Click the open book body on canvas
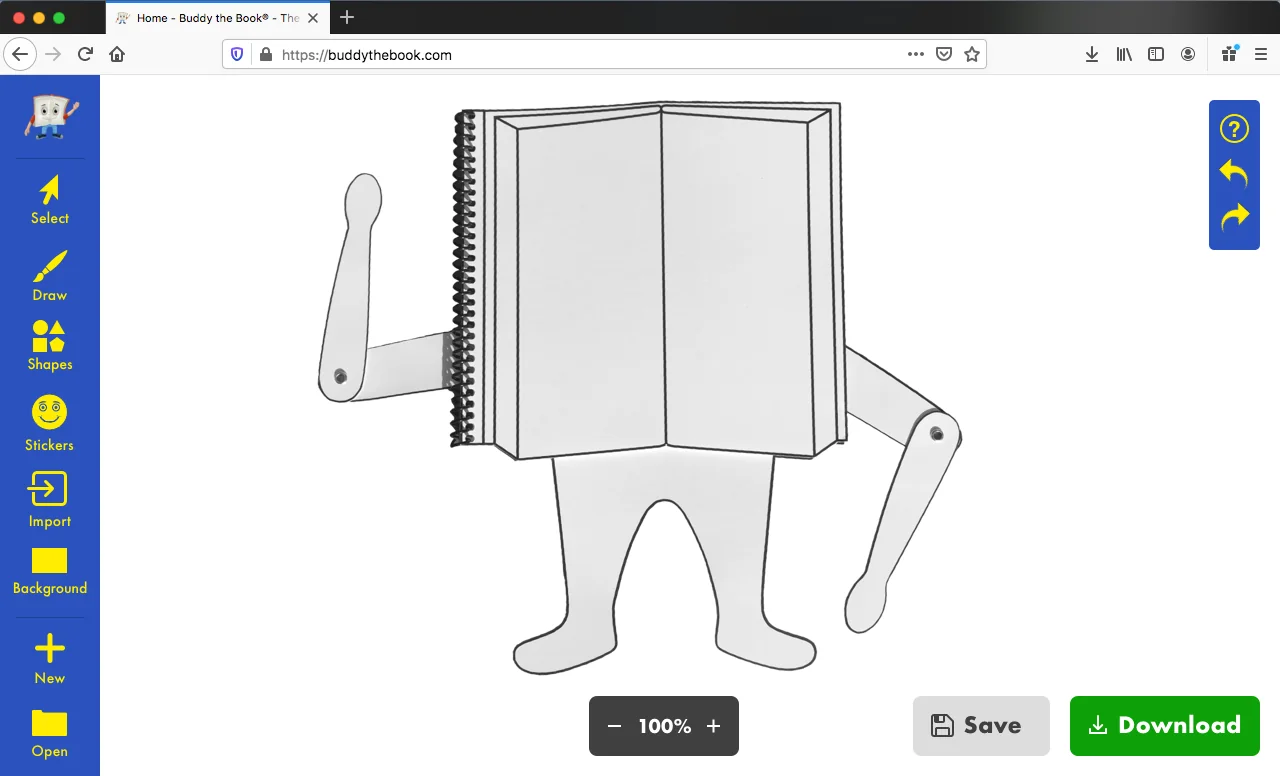 [x=650, y=280]
